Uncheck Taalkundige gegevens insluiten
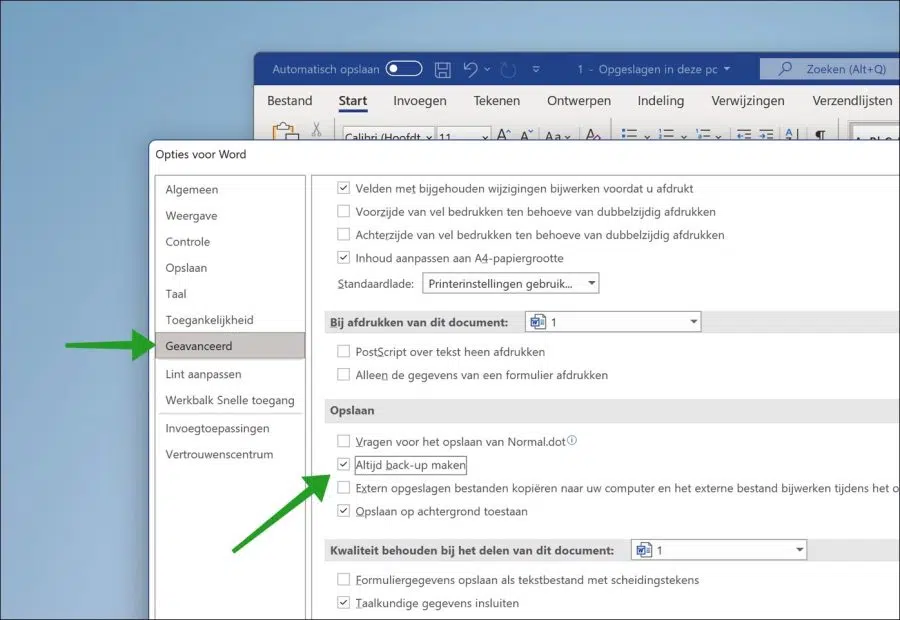 click(343, 602)
